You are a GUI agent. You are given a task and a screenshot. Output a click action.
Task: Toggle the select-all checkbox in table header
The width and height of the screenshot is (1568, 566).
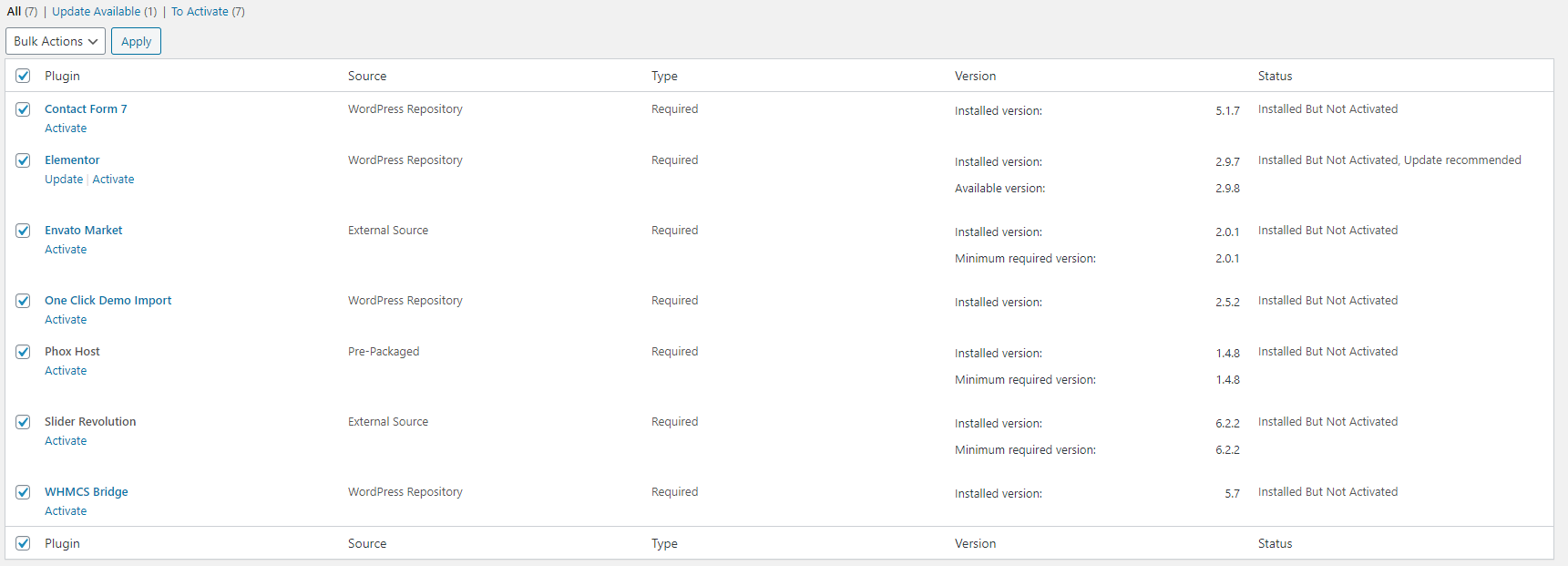[23, 76]
